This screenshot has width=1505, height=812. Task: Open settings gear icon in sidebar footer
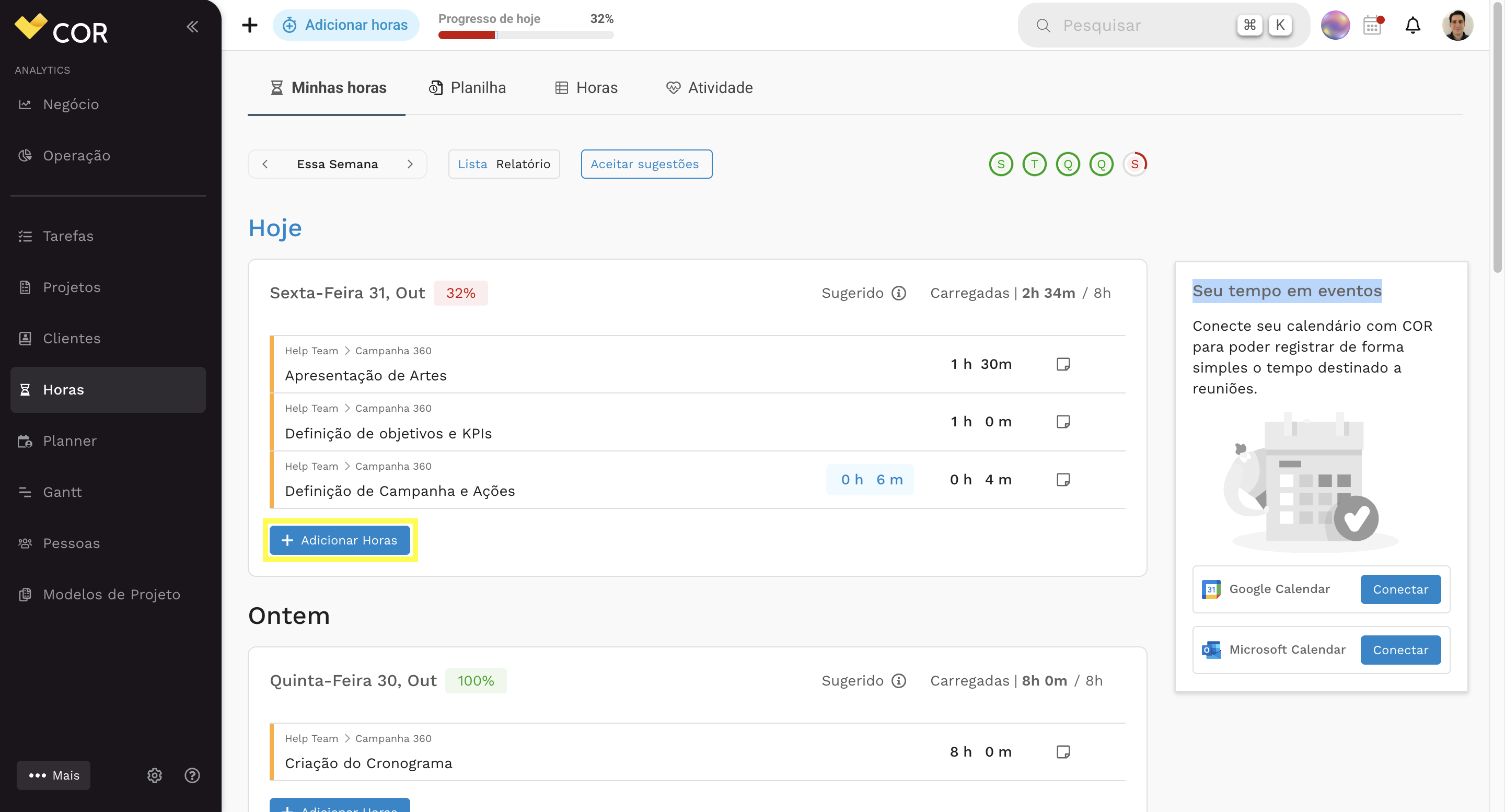coord(154,775)
